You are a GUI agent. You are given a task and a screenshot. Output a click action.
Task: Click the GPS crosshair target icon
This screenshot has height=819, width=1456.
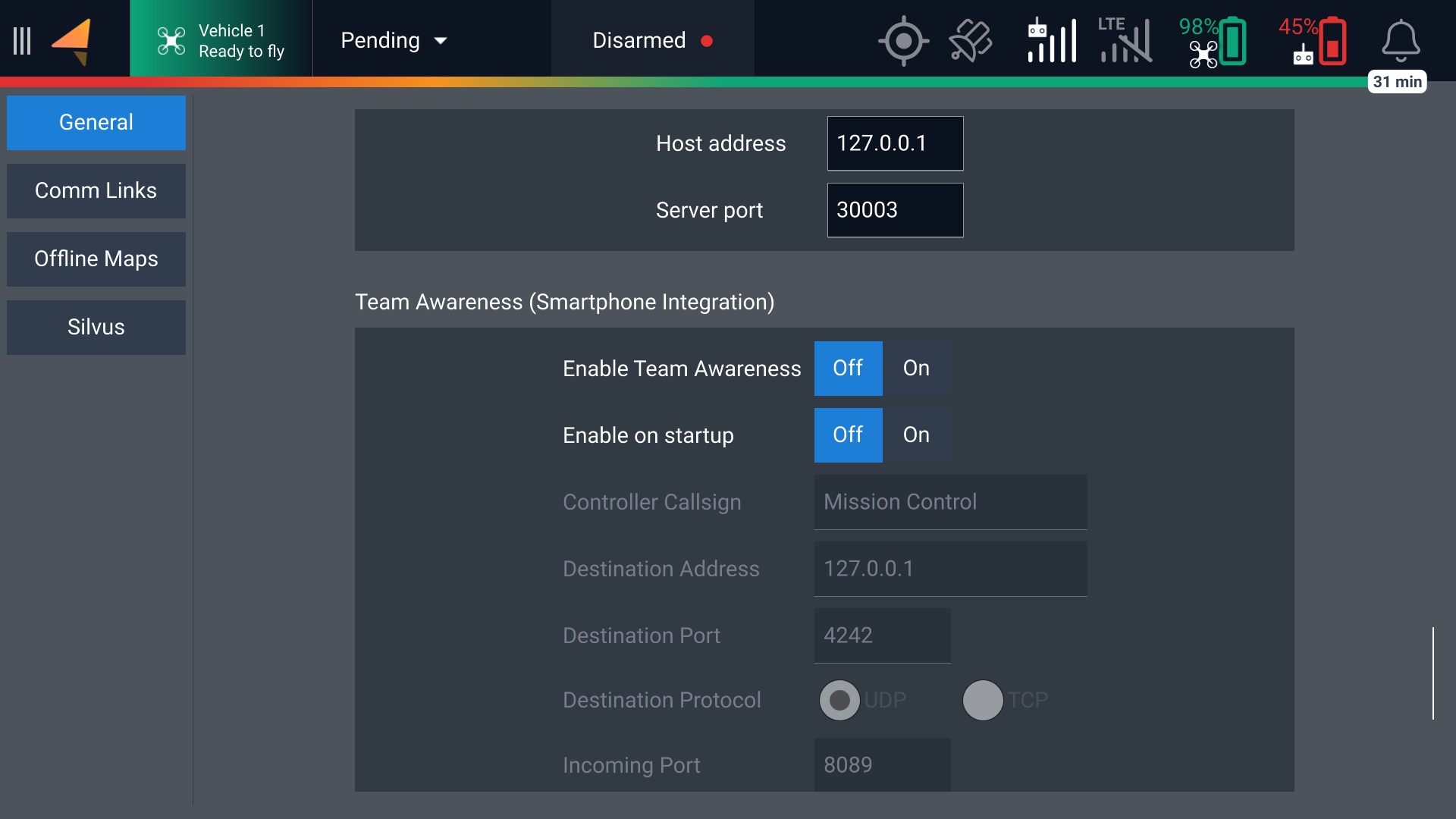[903, 41]
